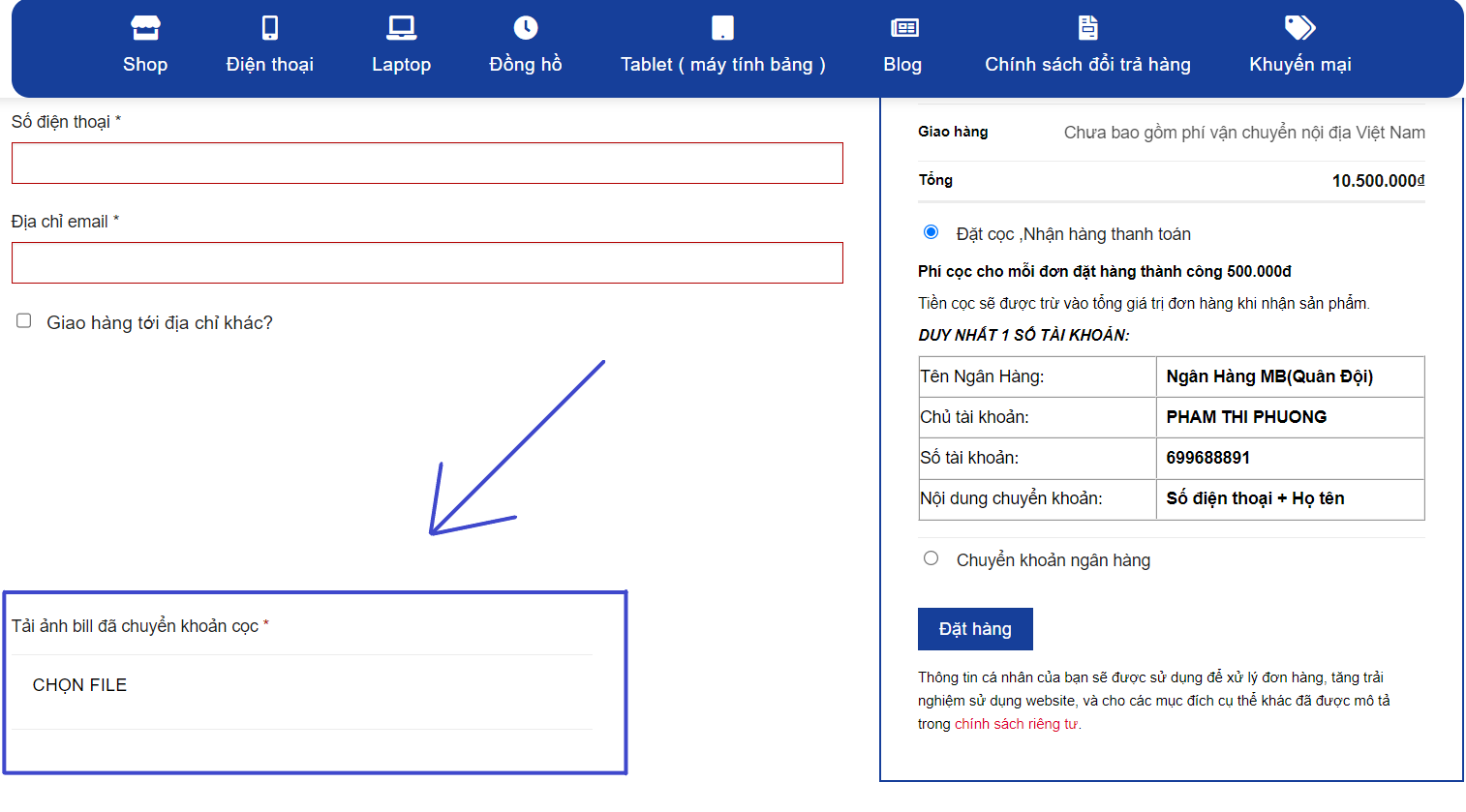Select 'Chuyển khoản ngân hàng' payment option
The image size is (1466, 812).
(931, 558)
